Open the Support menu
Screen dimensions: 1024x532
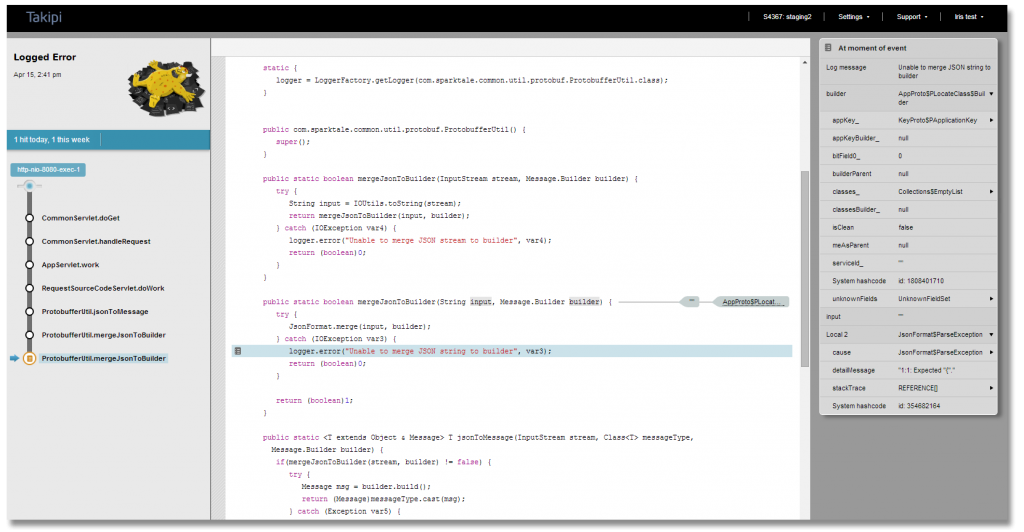(x=912, y=17)
